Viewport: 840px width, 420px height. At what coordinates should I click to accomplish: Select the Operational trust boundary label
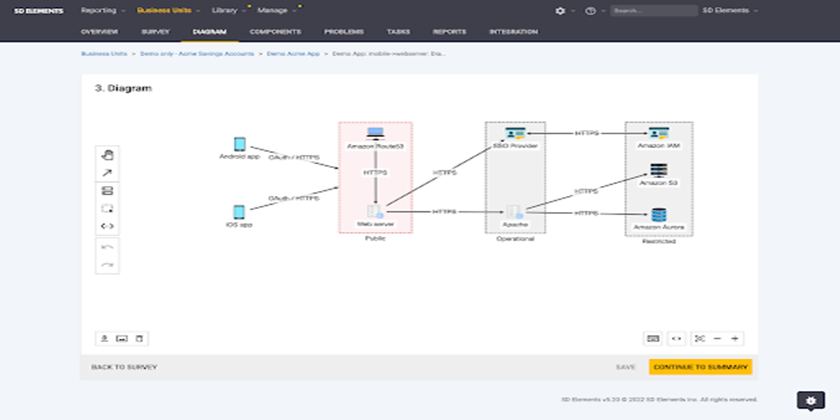tap(515, 239)
